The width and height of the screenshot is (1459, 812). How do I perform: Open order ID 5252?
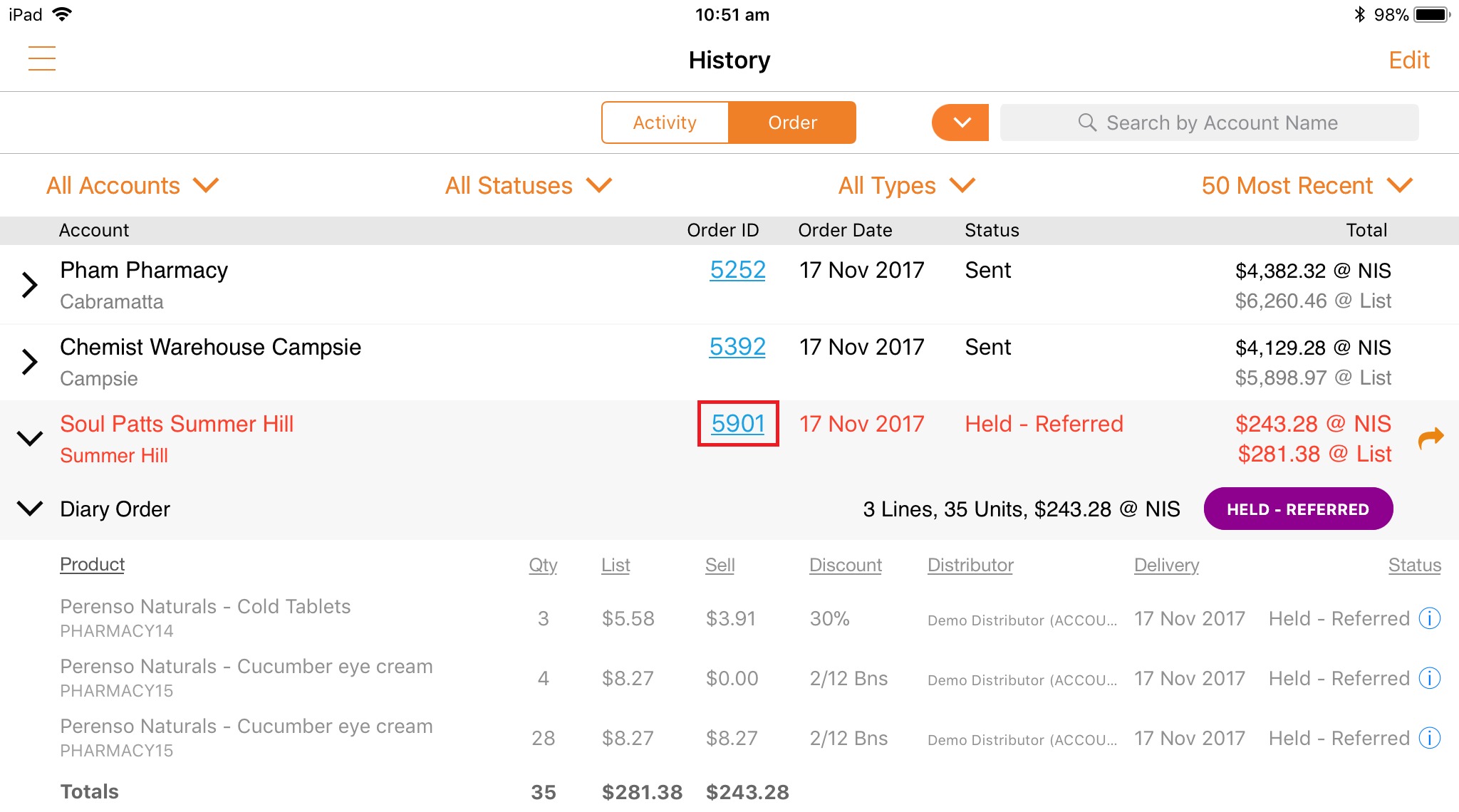[737, 270]
